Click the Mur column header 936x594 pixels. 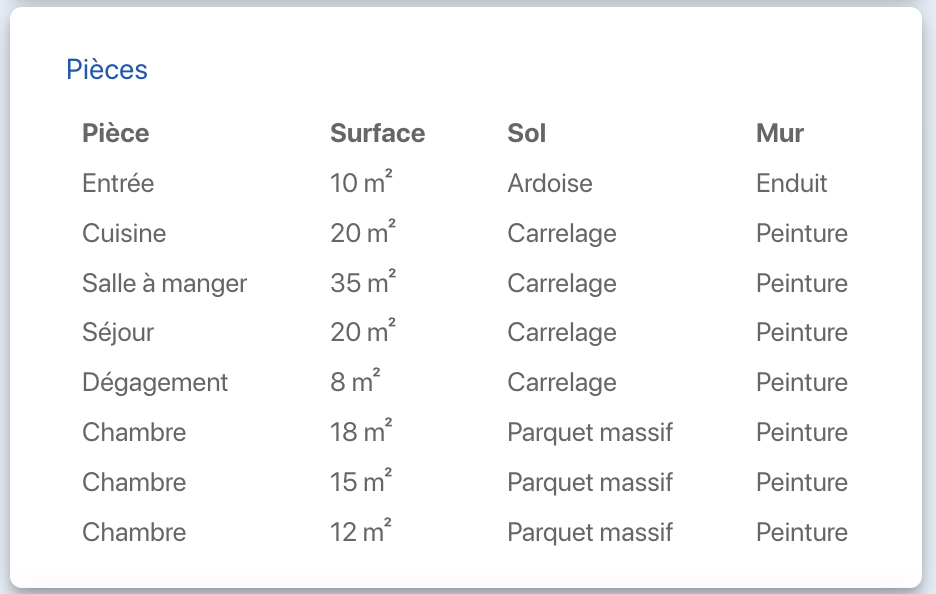click(780, 133)
